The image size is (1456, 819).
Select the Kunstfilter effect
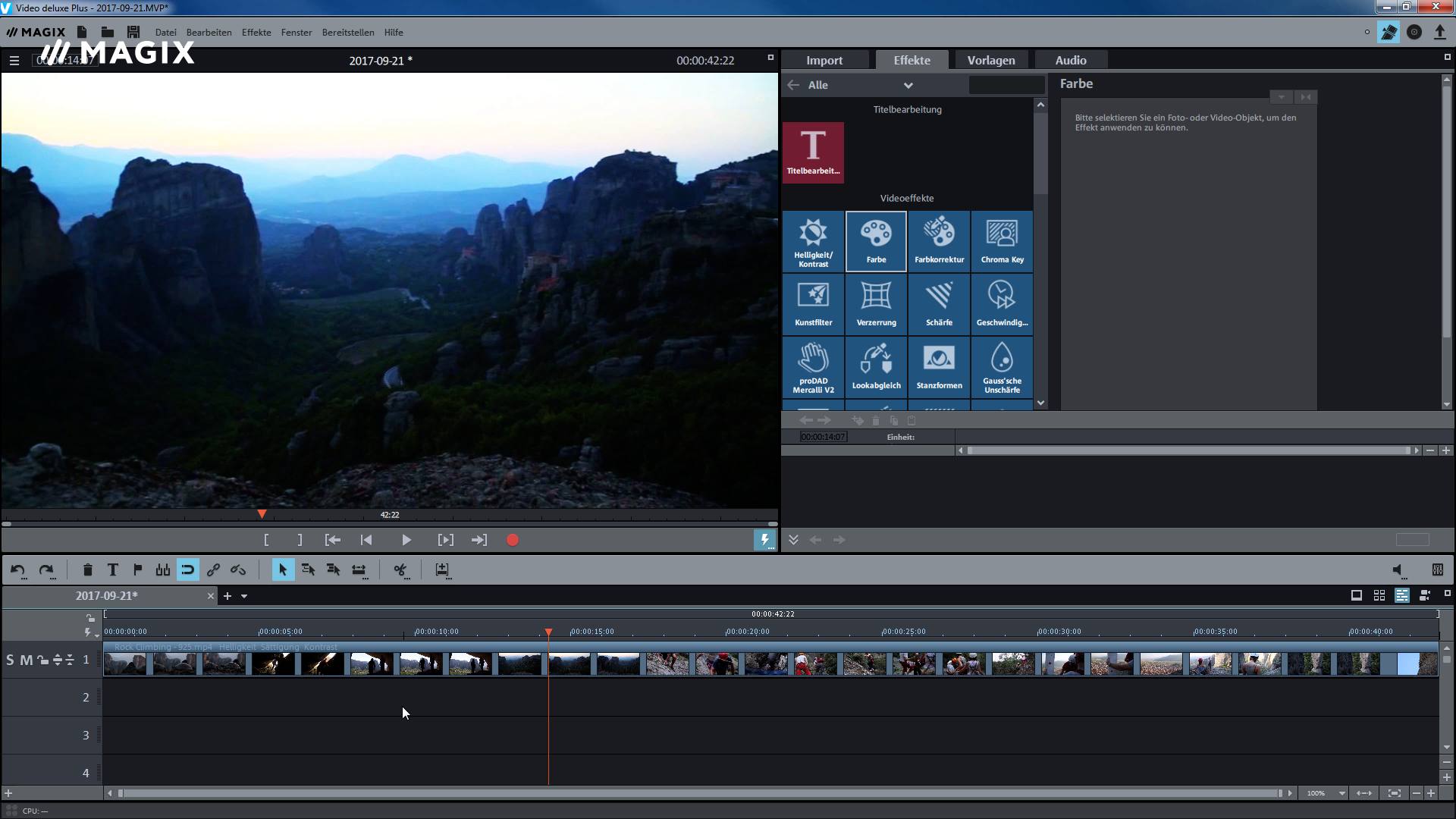813,304
